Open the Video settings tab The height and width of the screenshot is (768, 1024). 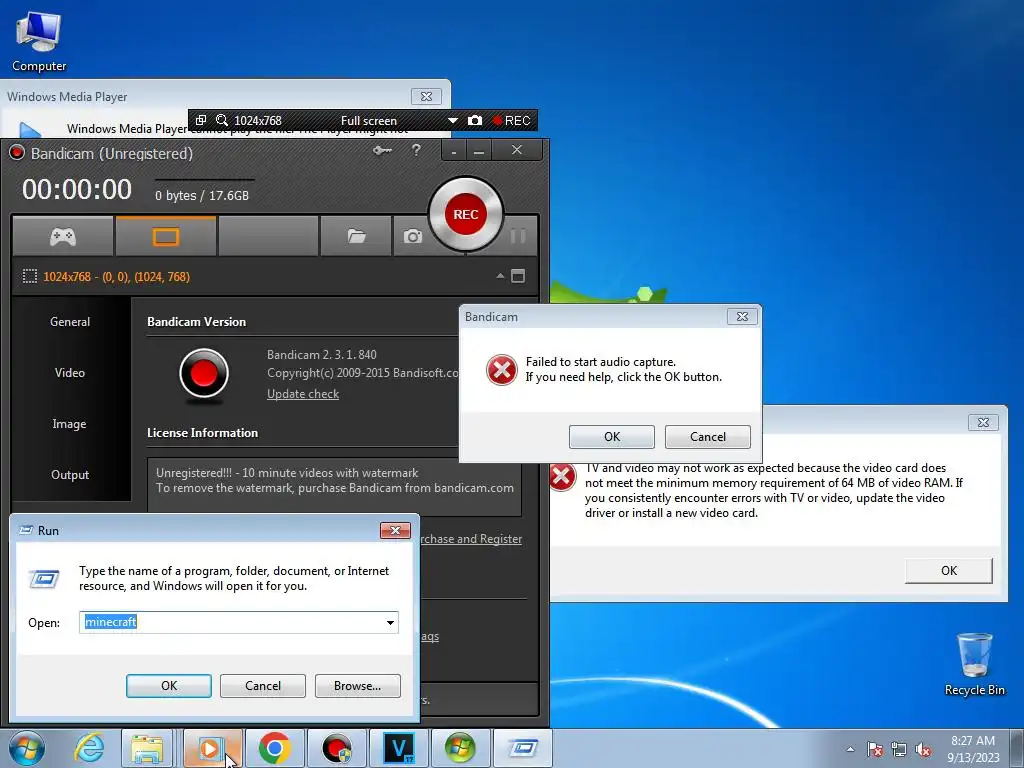[70, 372]
